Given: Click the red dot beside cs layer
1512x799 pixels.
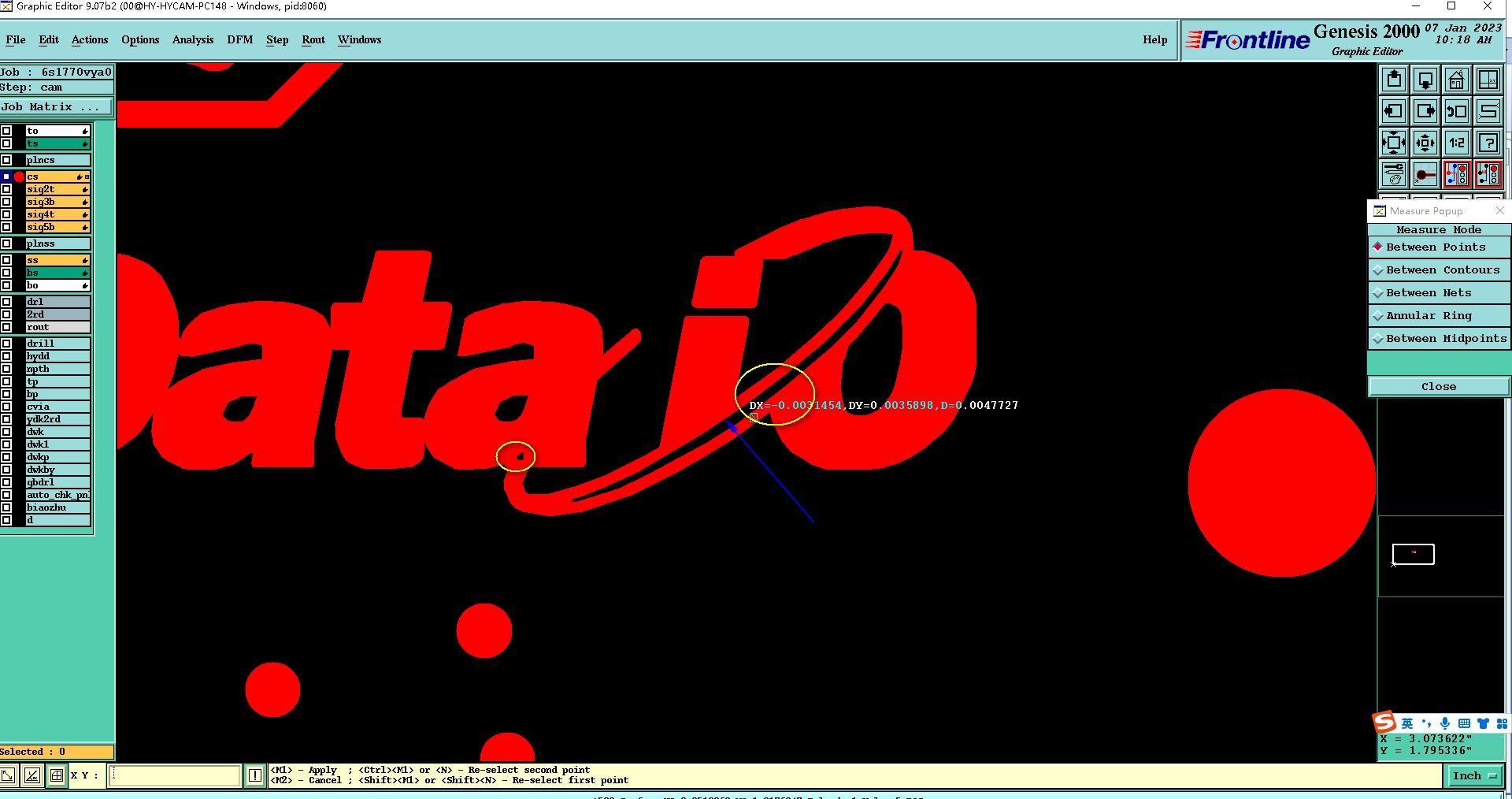Looking at the screenshot, I should pos(19,177).
